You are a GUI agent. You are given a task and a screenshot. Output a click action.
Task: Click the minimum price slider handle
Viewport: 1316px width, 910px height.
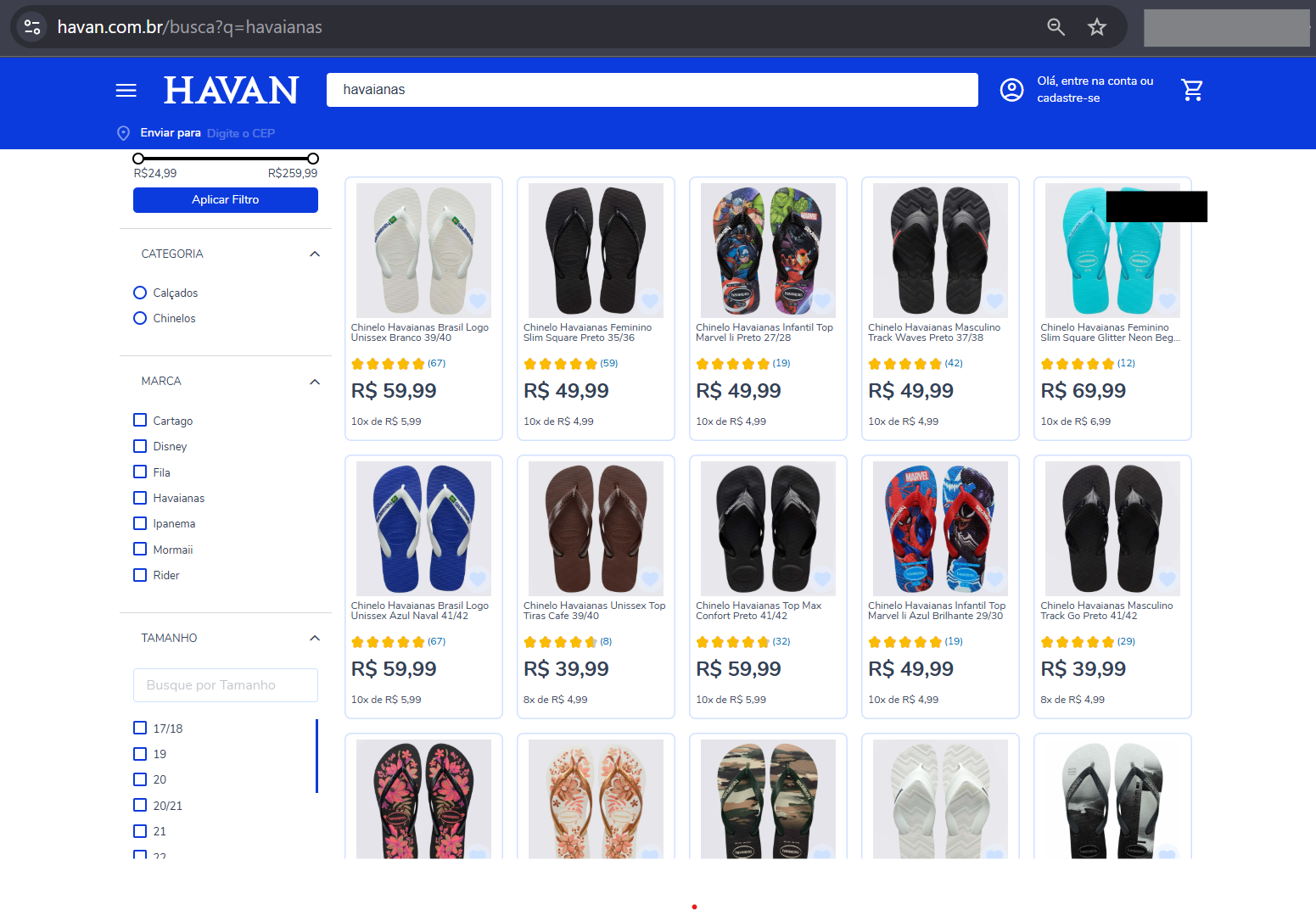coord(138,159)
